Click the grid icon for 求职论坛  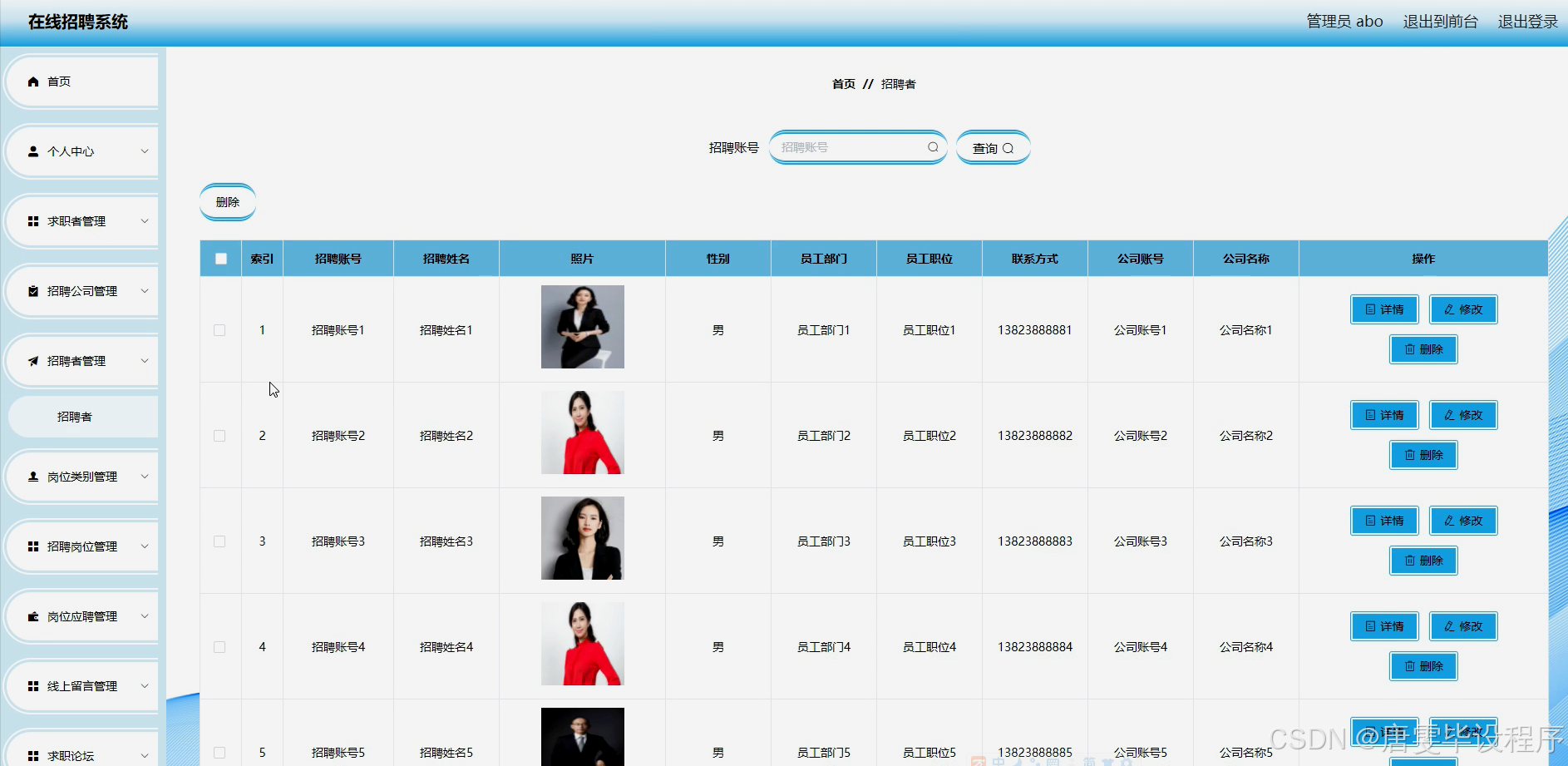click(x=33, y=756)
